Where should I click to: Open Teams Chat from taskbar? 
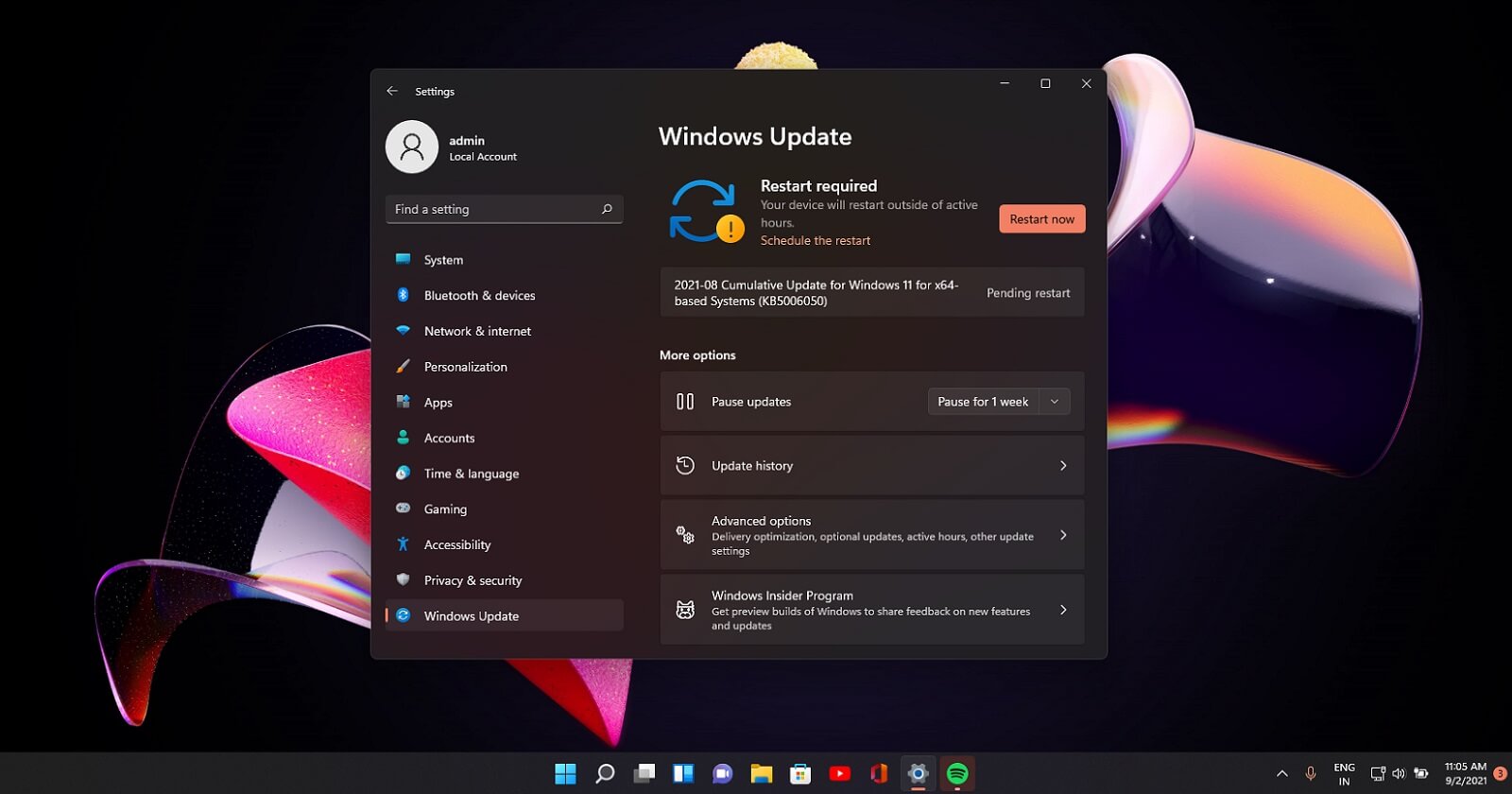[723, 774]
